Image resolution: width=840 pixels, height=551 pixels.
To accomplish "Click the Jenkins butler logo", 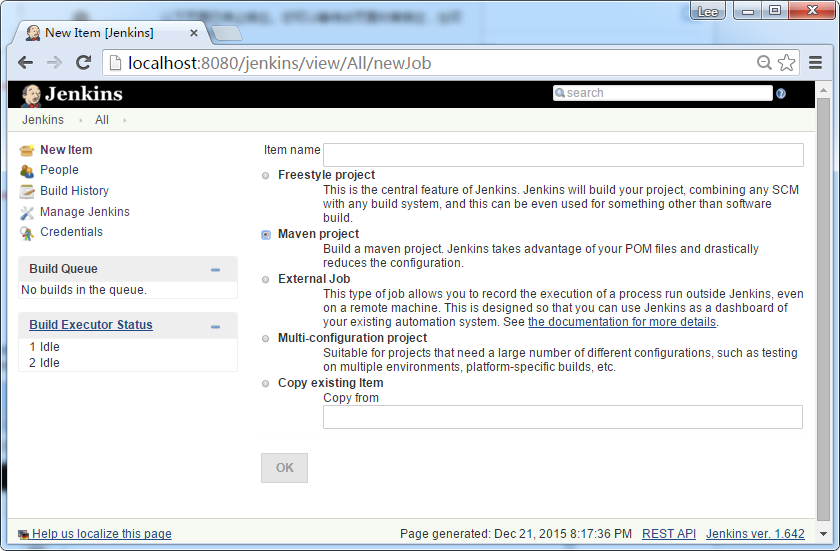I will tap(31, 94).
